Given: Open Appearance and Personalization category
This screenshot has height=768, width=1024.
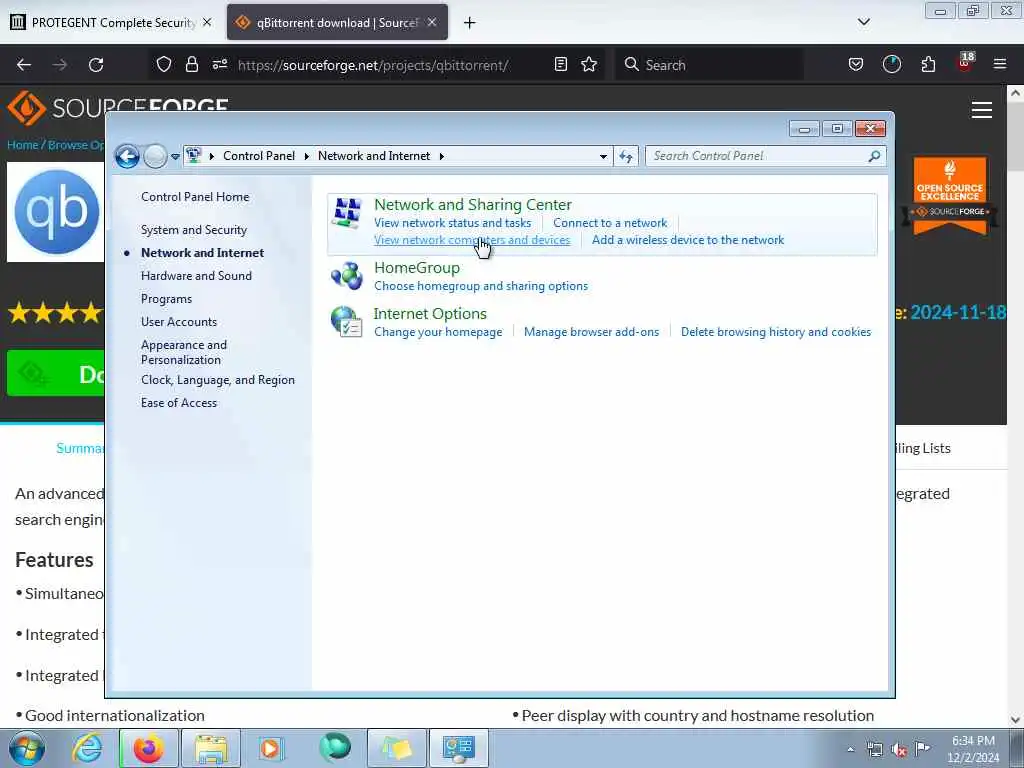Looking at the screenshot, I should pyautogui.click(x=184, y=352).
